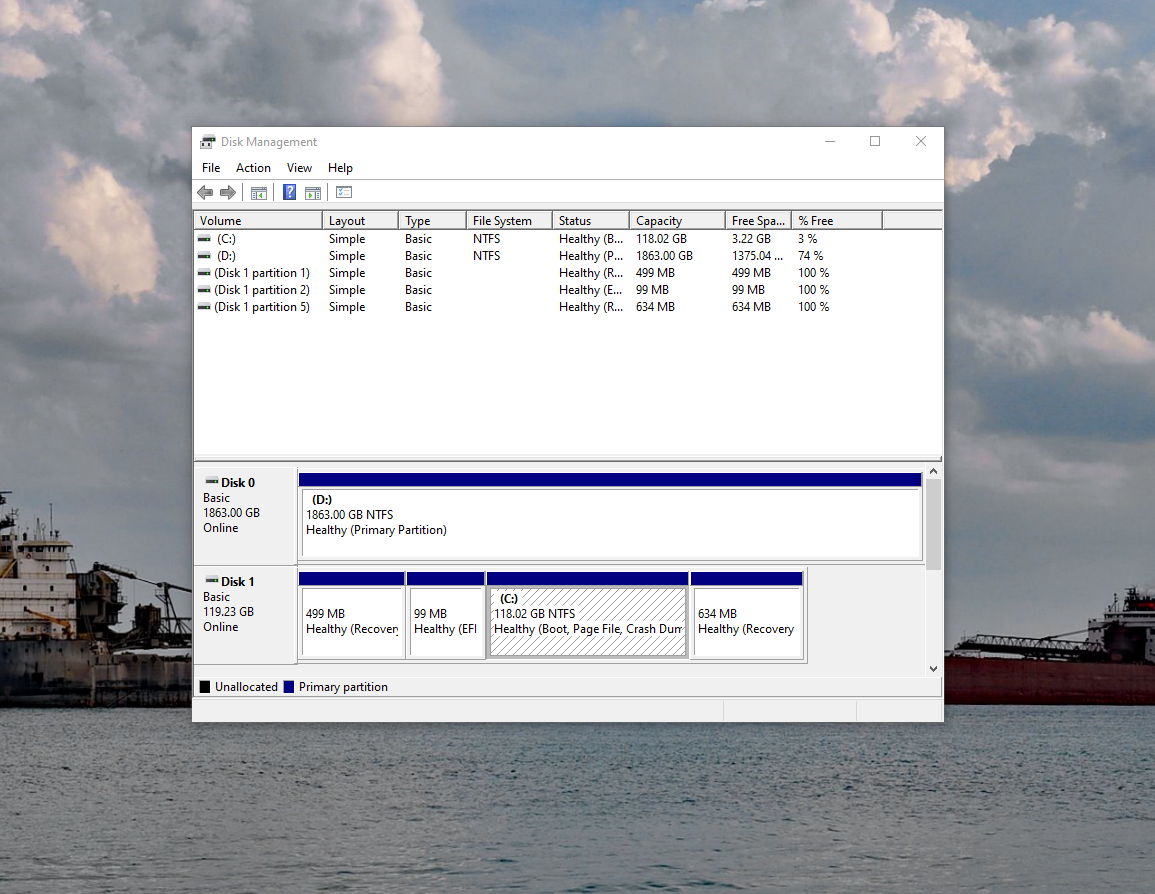Sort by the % Free column header
This screenshot has width=1155, height=894.
837,220
